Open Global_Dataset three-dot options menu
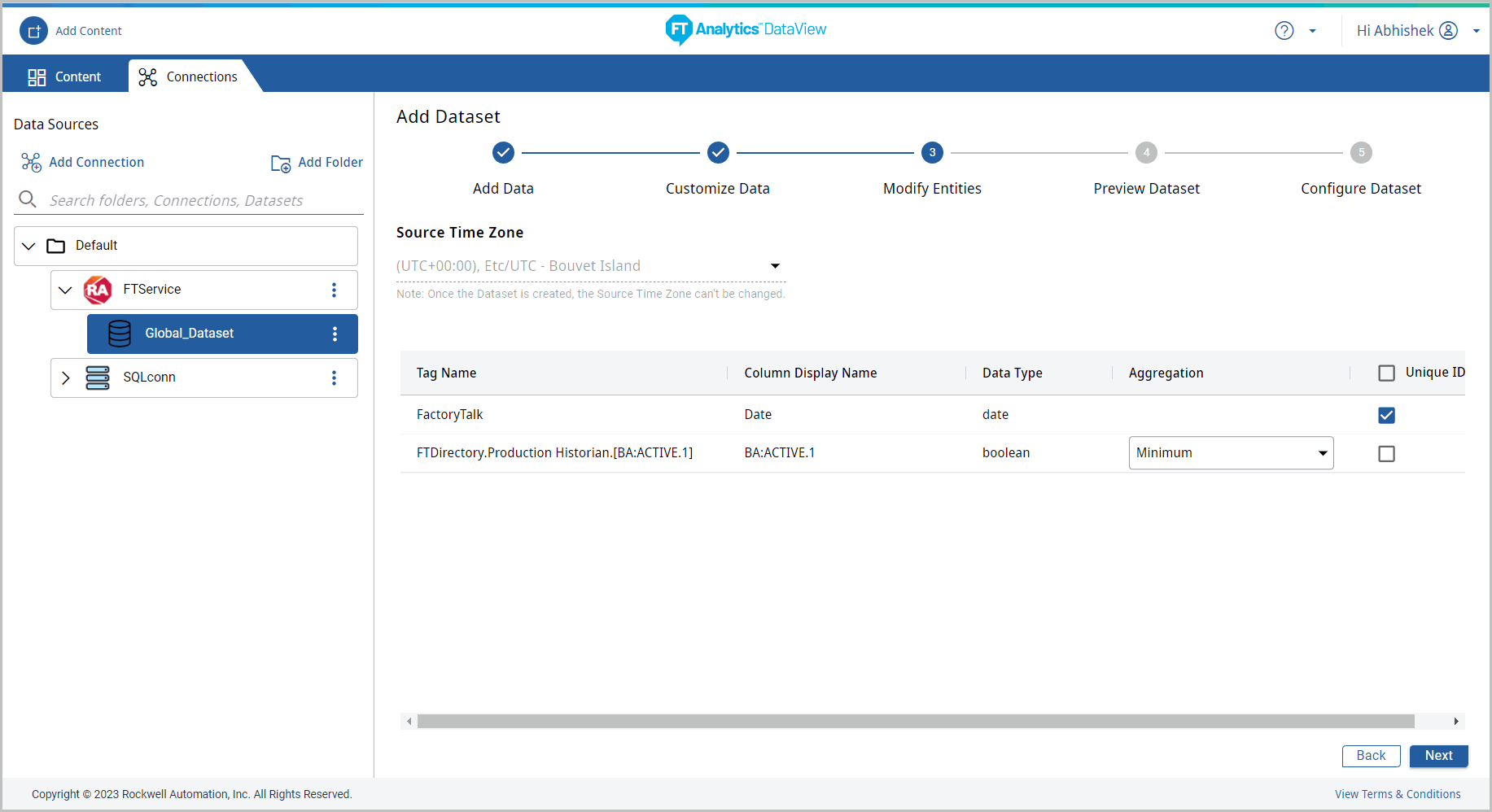The image size is (1492, 812). 335,334
